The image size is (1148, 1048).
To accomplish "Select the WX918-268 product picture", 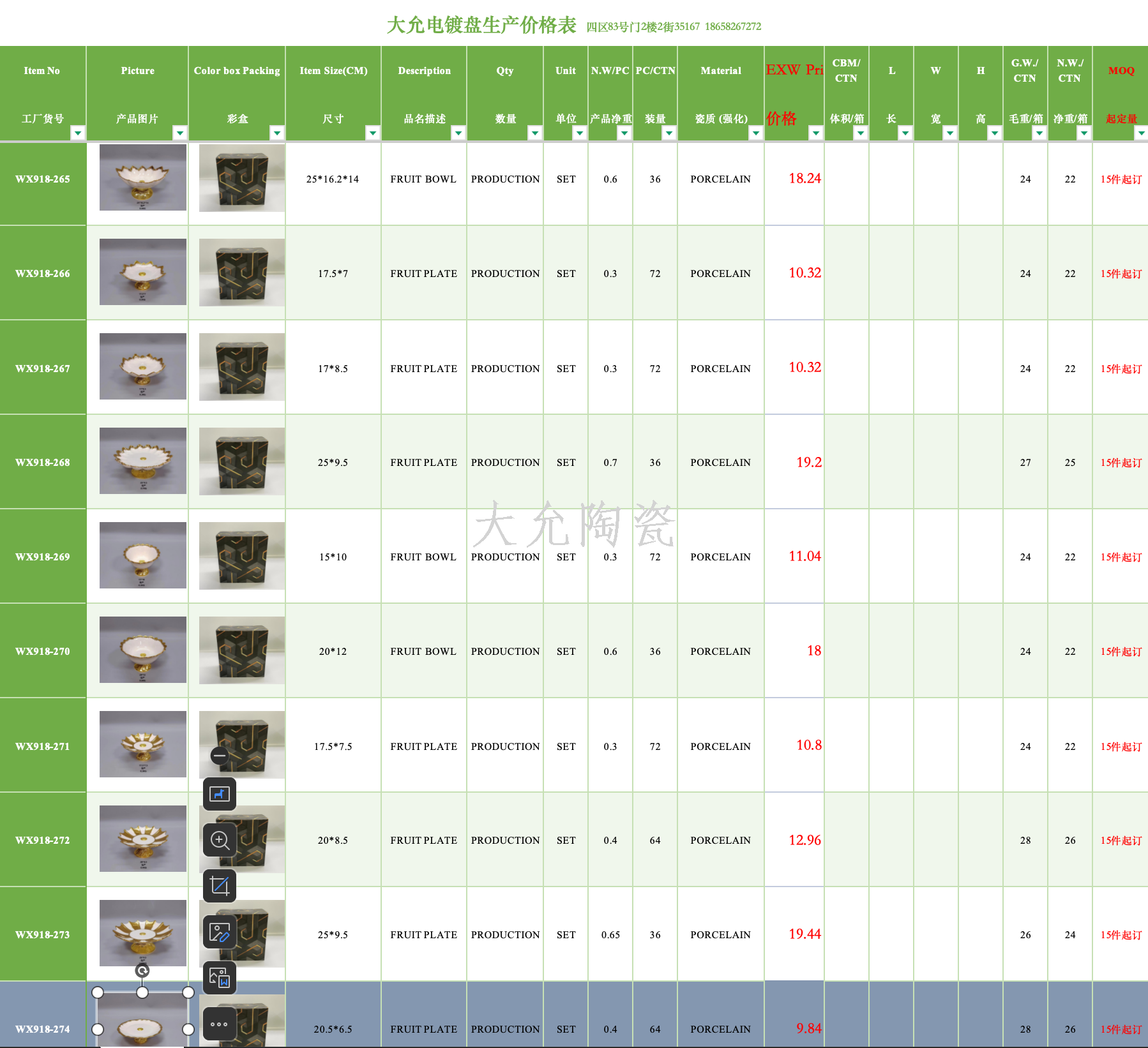I will 143,461.
